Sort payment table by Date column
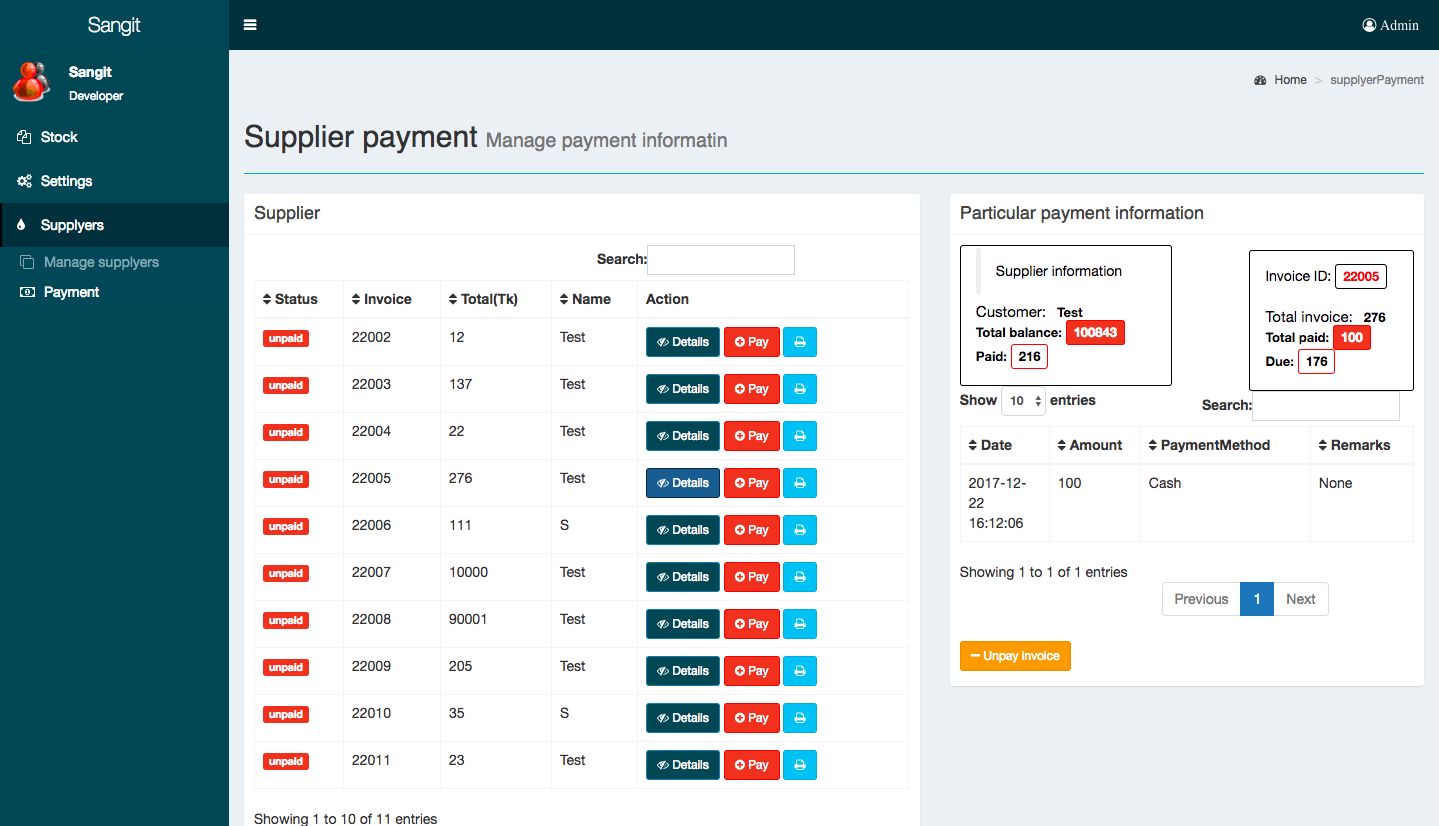Screen dimensions: 1439x826 (x=989, y=445)
